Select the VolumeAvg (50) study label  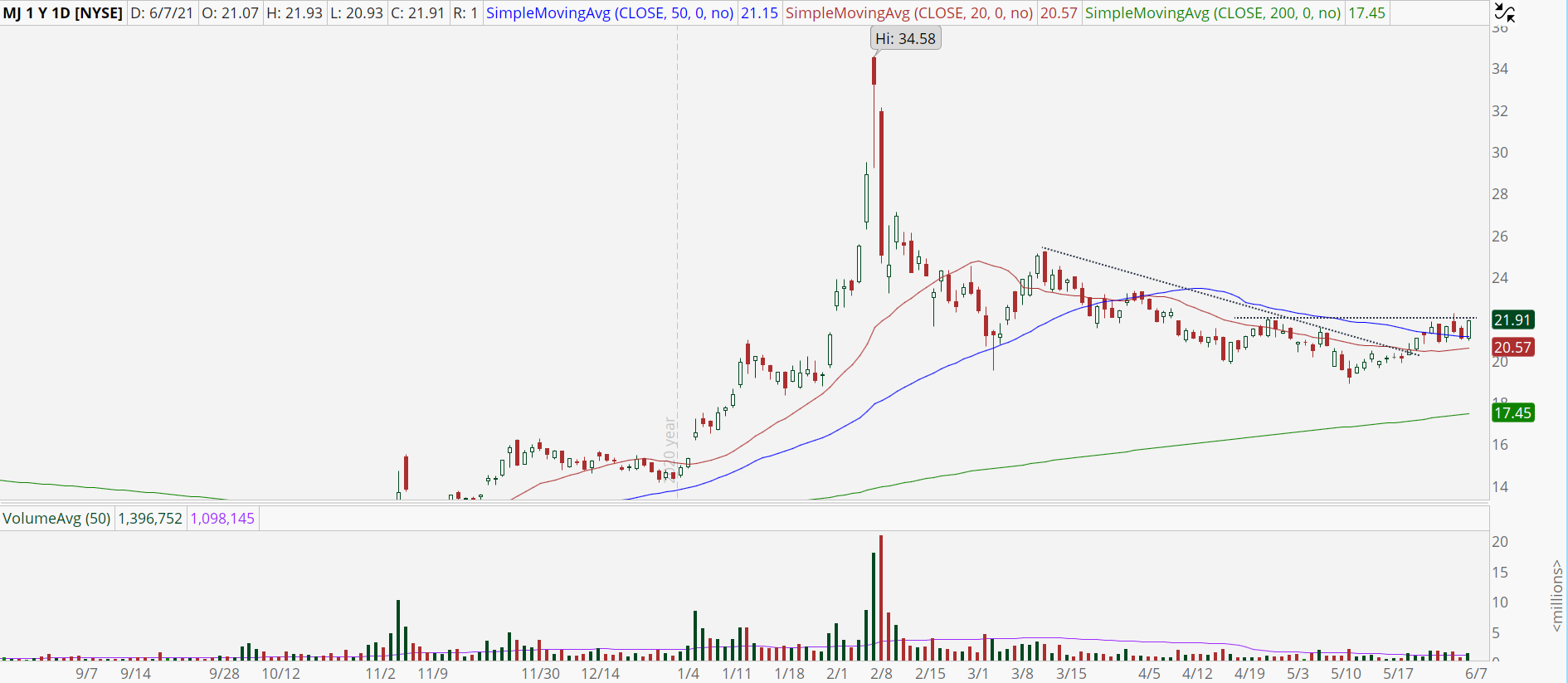56,519
